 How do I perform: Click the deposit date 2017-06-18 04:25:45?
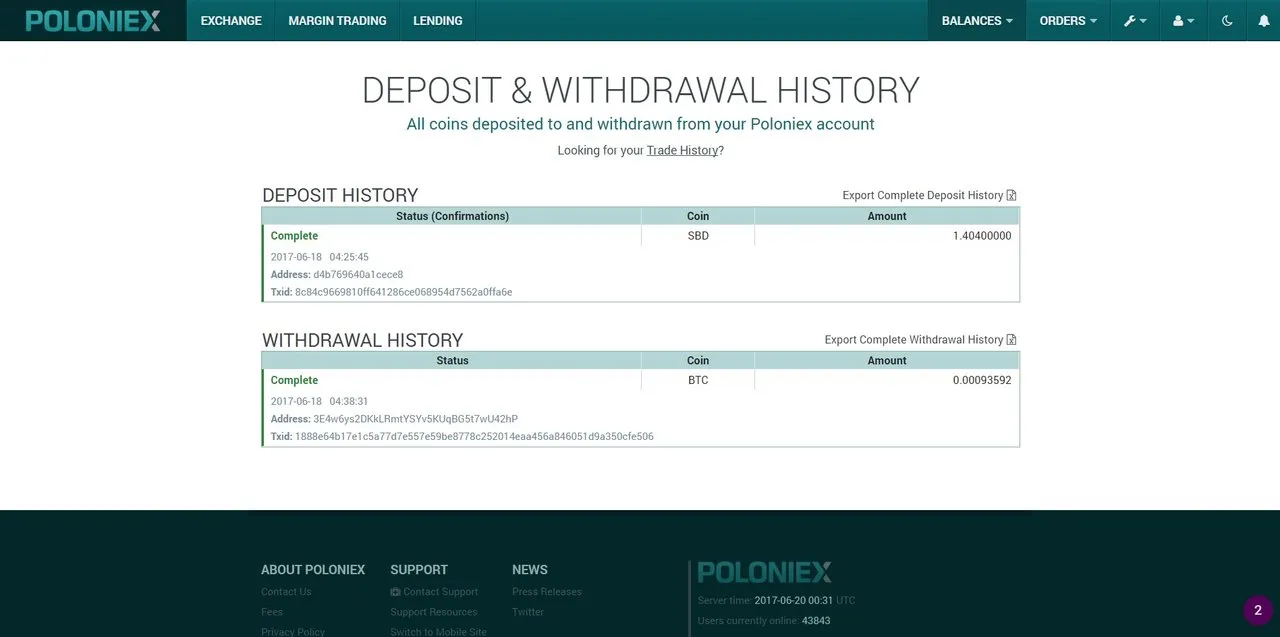click(320, 257)
